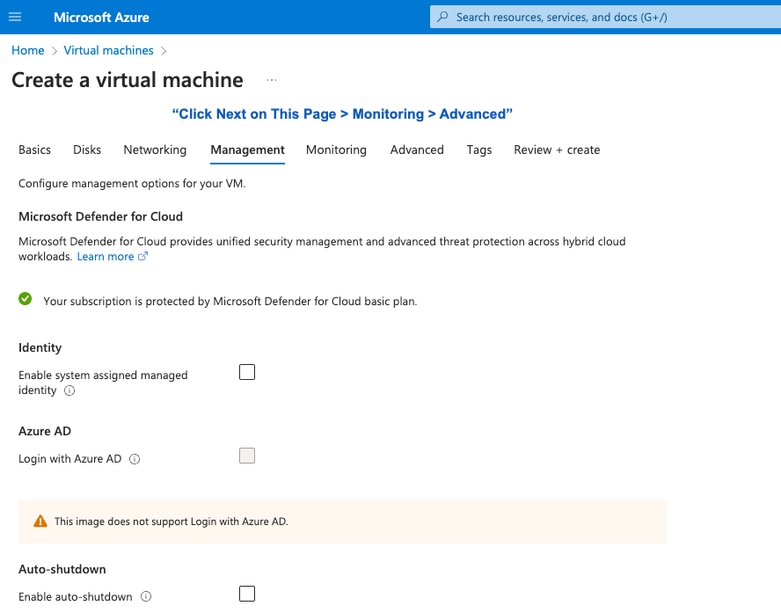
Task: Enable system assigned managed identity checkbox
Action: tap(247, 372)
